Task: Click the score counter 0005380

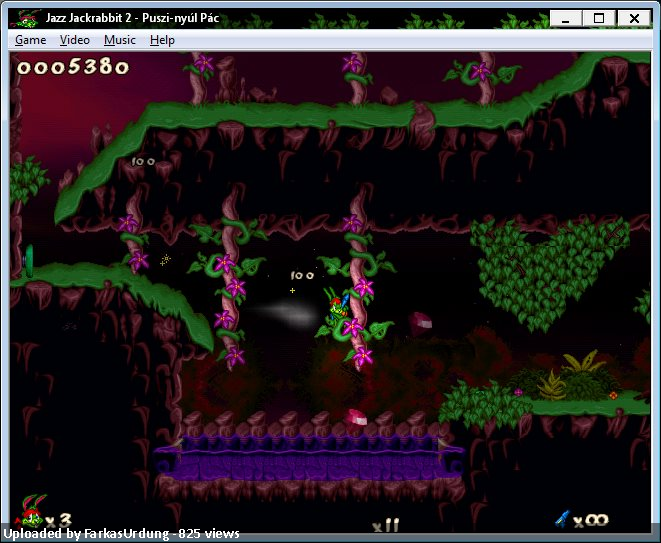Action: pyautogui.click(x=73, y=67)
